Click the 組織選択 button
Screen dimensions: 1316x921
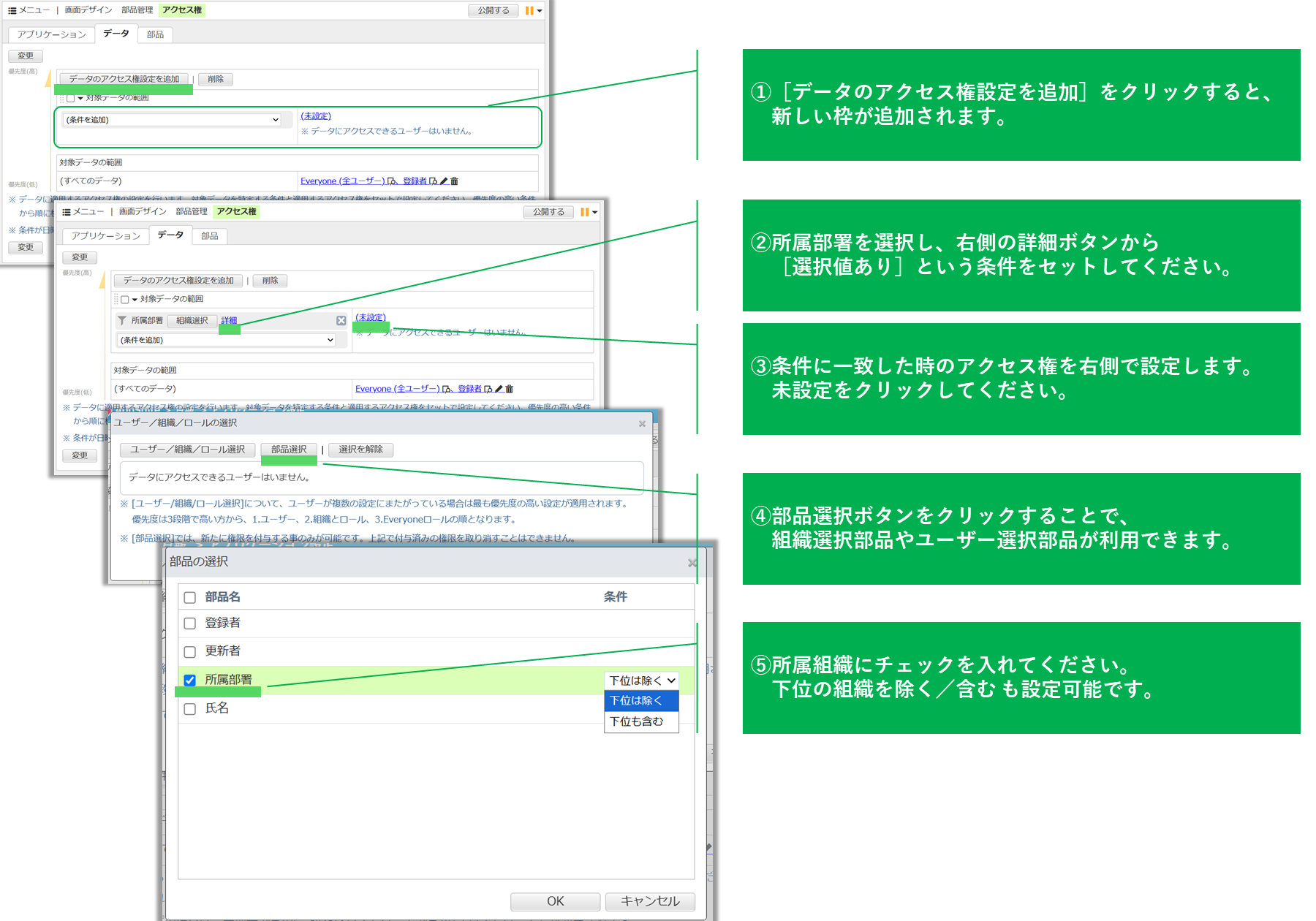coord(192,321)
